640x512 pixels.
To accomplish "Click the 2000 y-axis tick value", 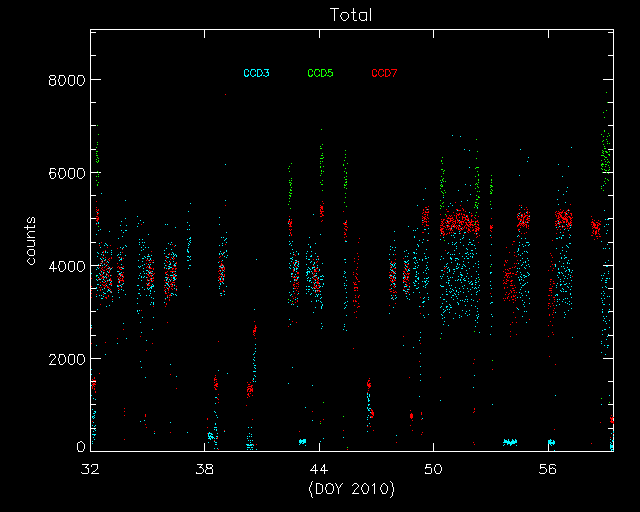I will (67, 359).
